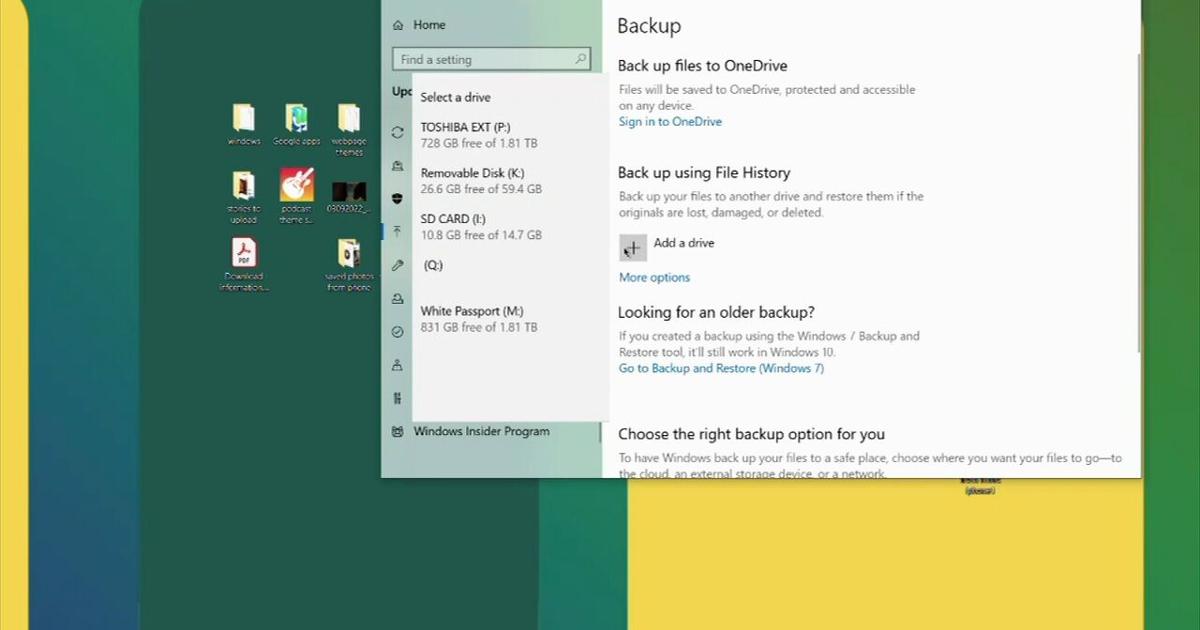
Task: Click 'Looking for an older backup?' heading
Action: (716, 312)
